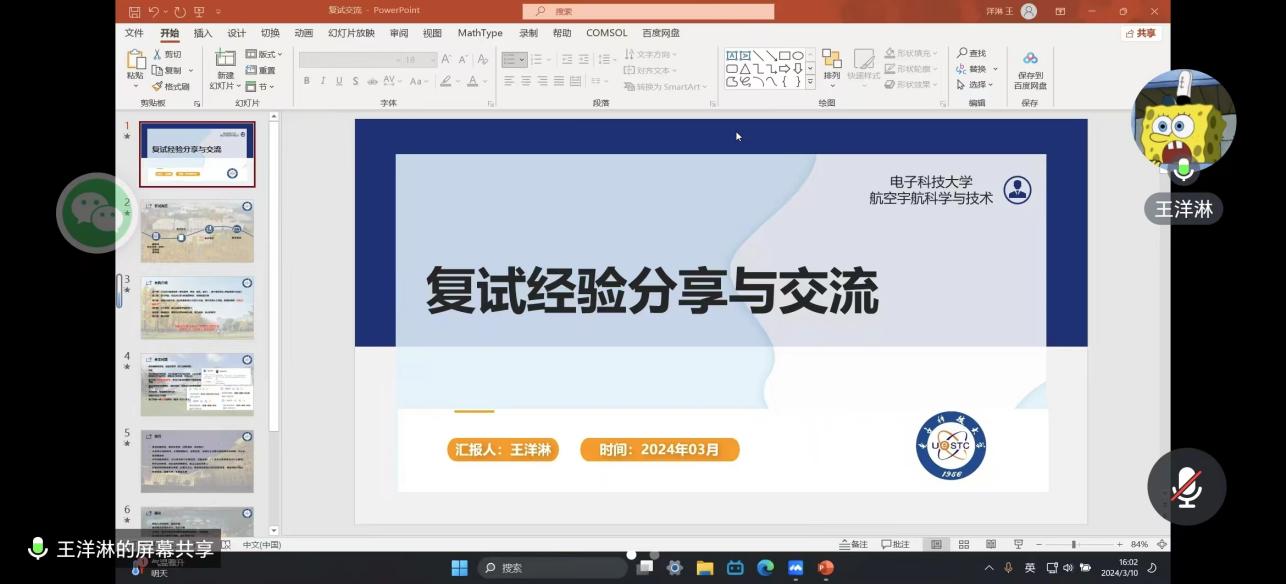1286x584 pixels.
Task: Toggle the Comments (批注) pane
Action: coord(895,544)
